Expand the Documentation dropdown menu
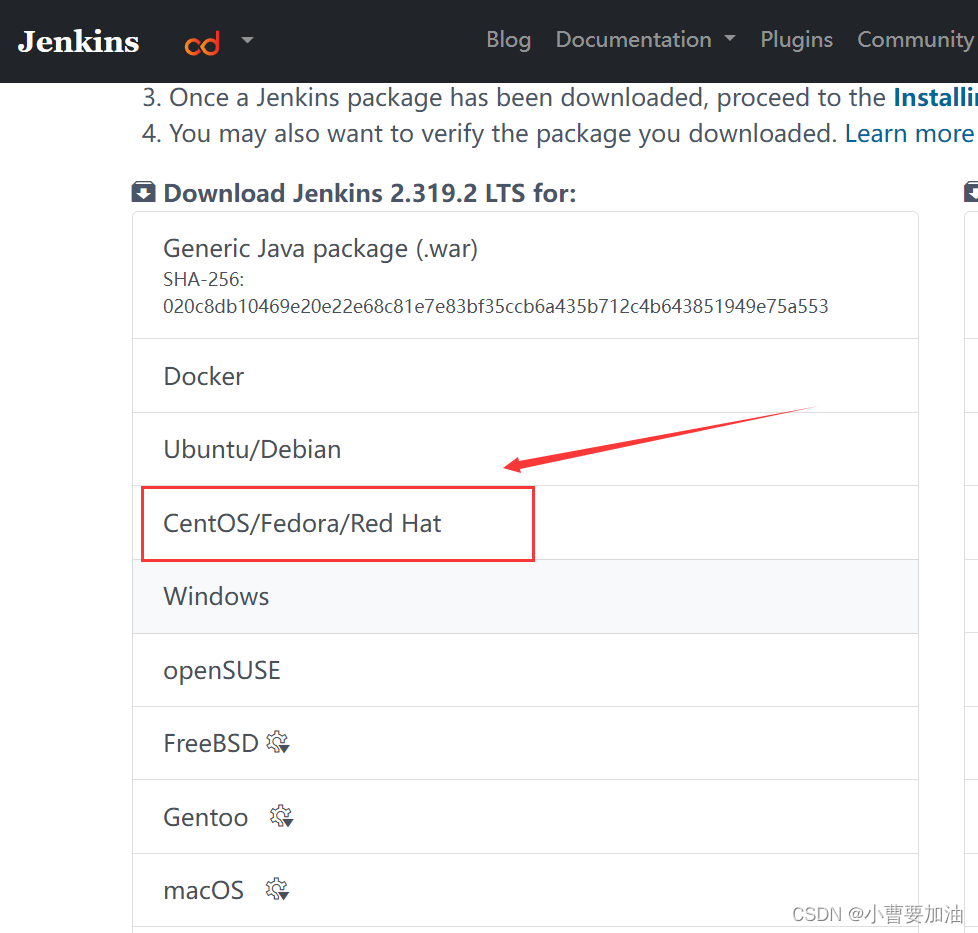 (645, 39)
